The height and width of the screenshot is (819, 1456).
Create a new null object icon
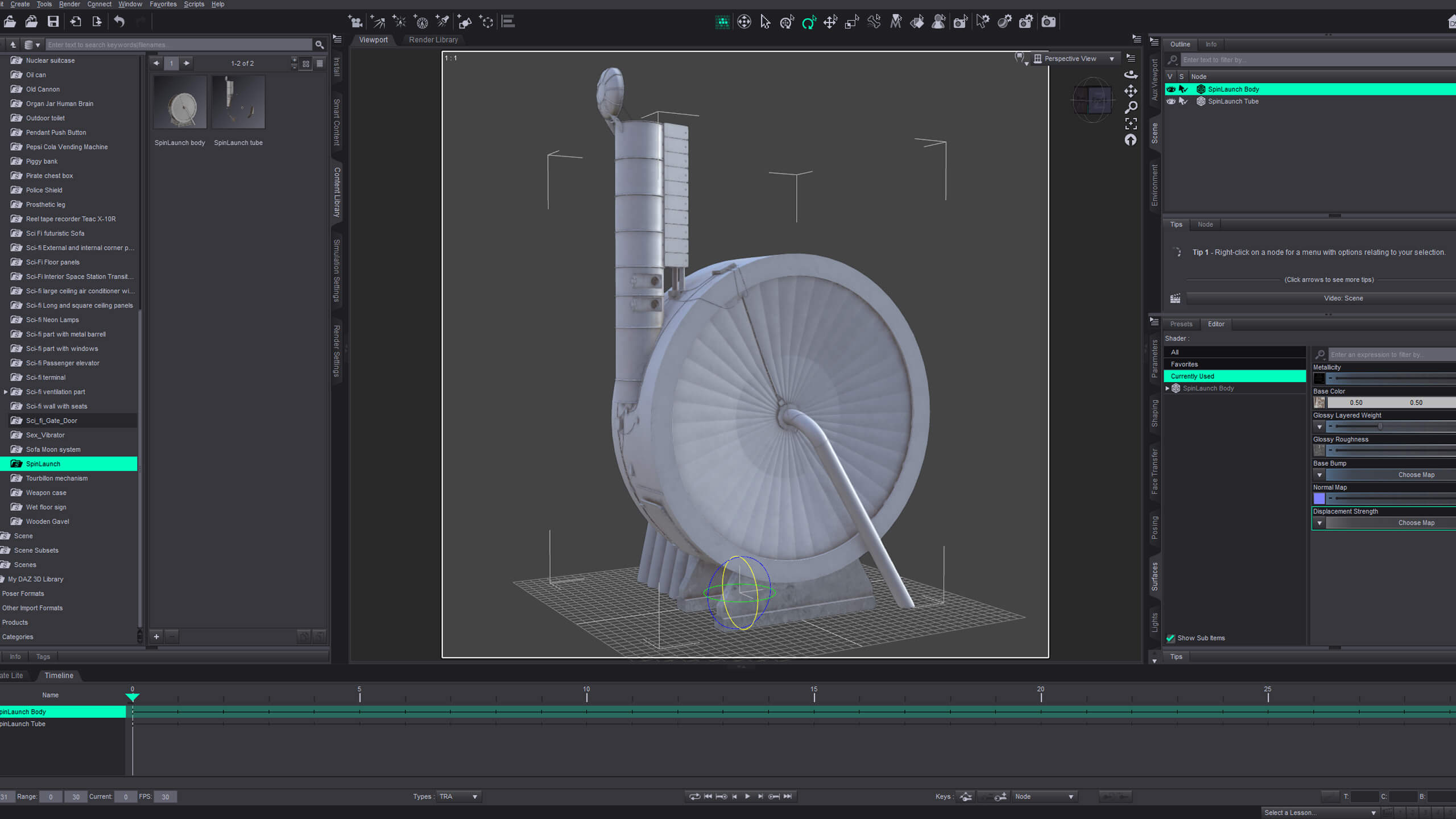coord(486,22)
